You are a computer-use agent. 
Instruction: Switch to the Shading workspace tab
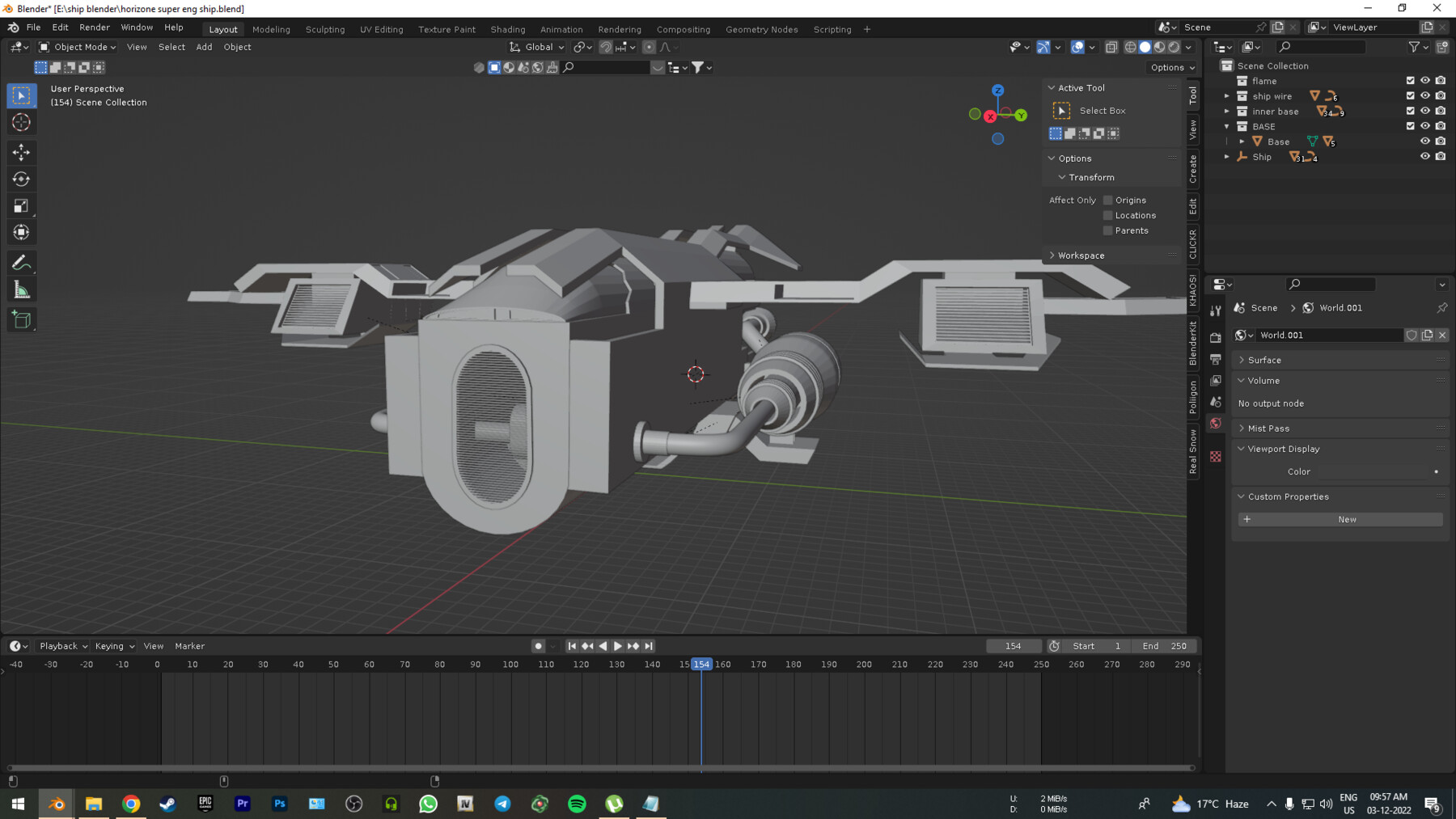tap(507, 29)
